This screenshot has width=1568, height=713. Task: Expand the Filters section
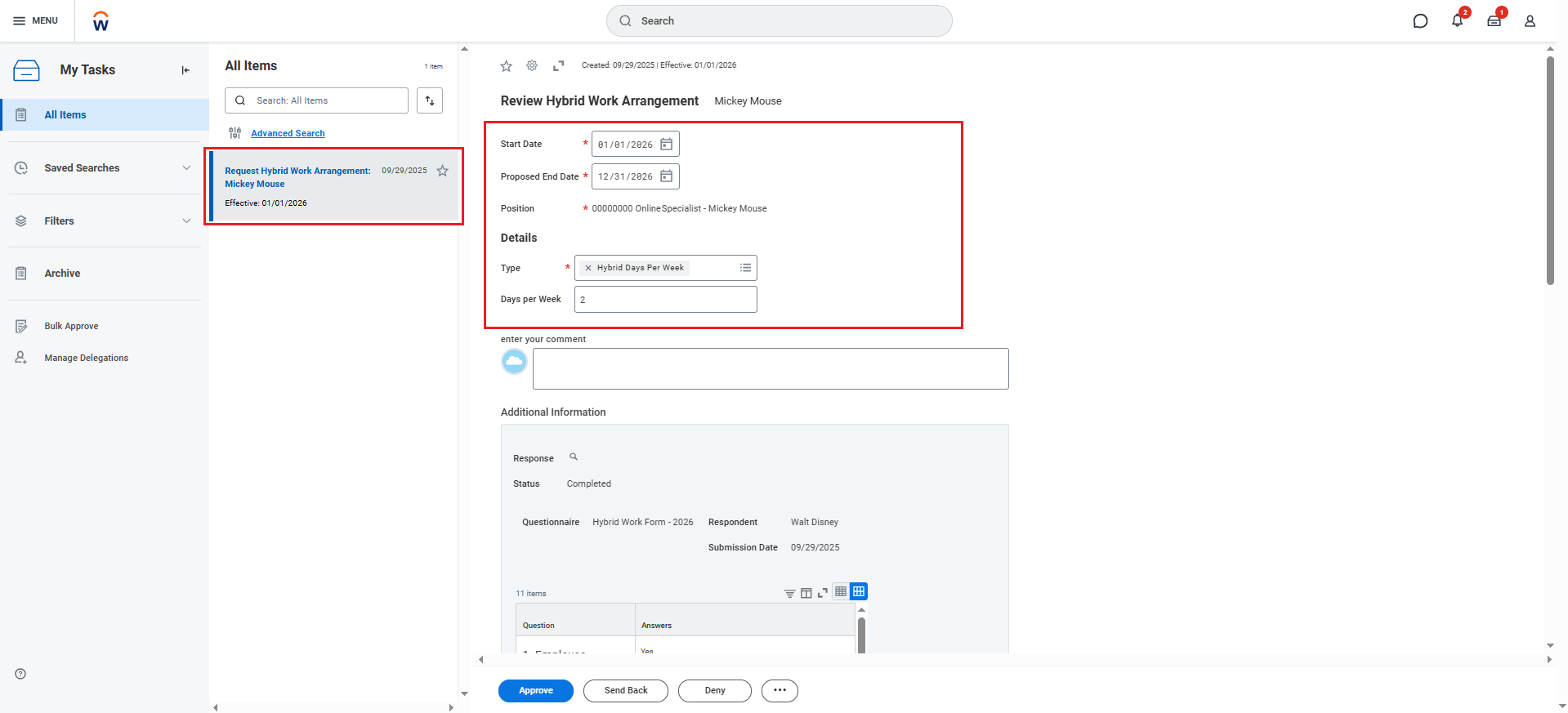pyautogui.click(x=186, y=221)
